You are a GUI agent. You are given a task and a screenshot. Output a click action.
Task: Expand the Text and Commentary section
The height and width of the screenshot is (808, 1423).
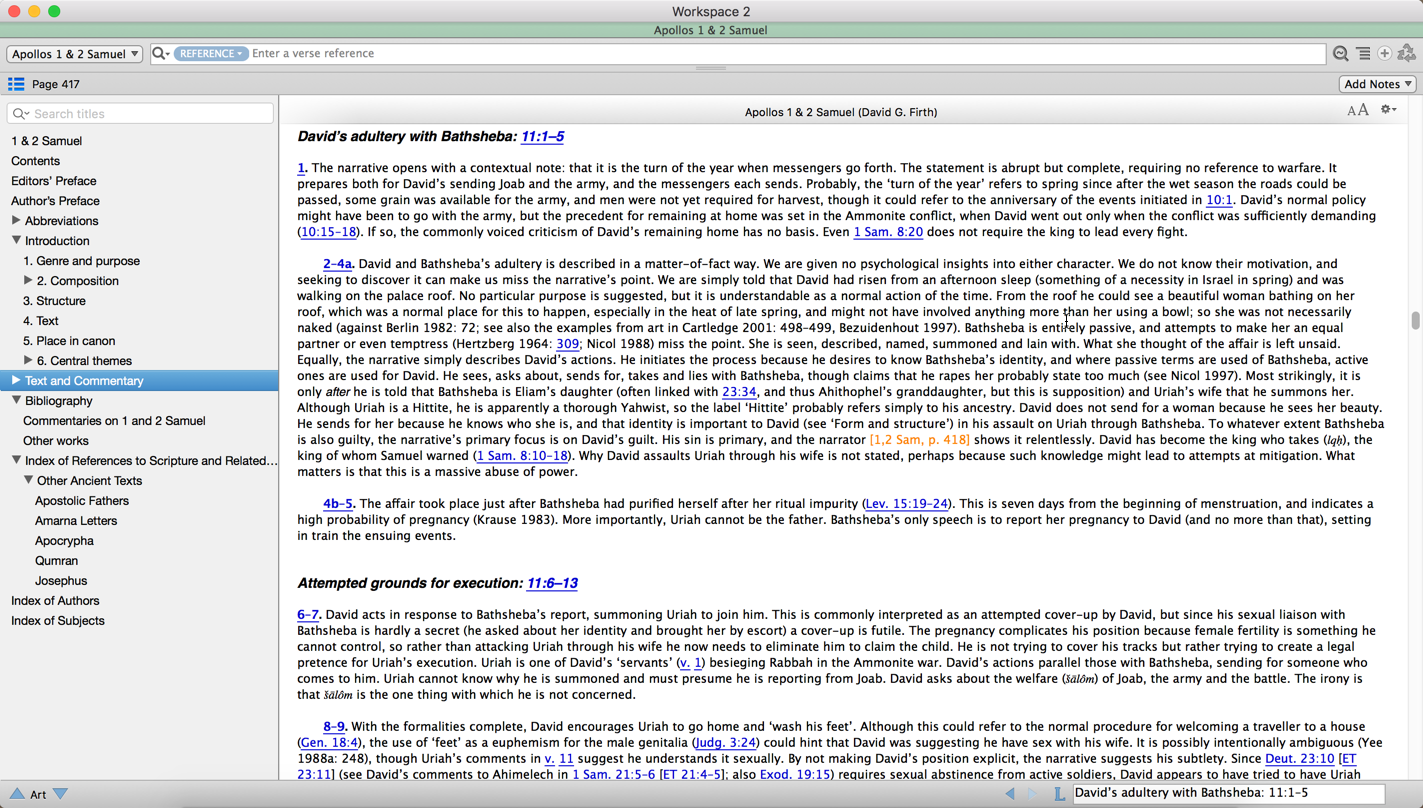16,380
